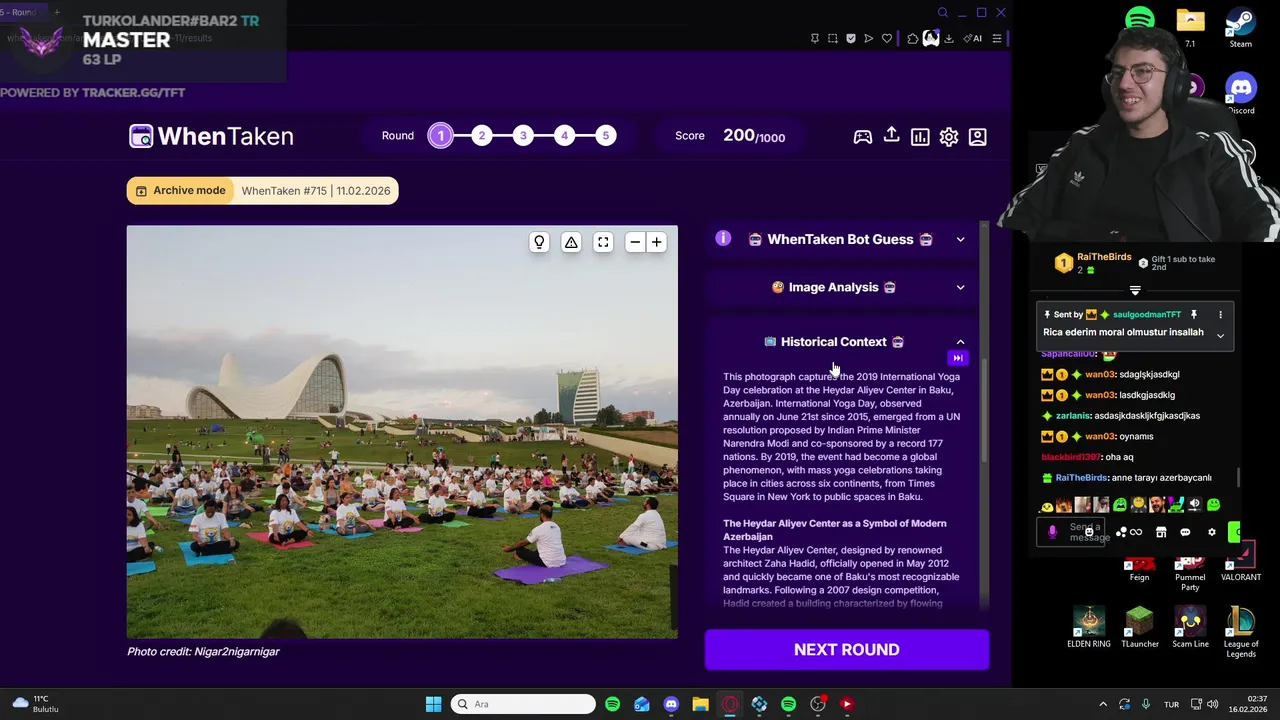Click the skip-forward icon under Historical Context
Image resolution: width=1280 pixels, height=720 pixels.
tap(958, 358)
